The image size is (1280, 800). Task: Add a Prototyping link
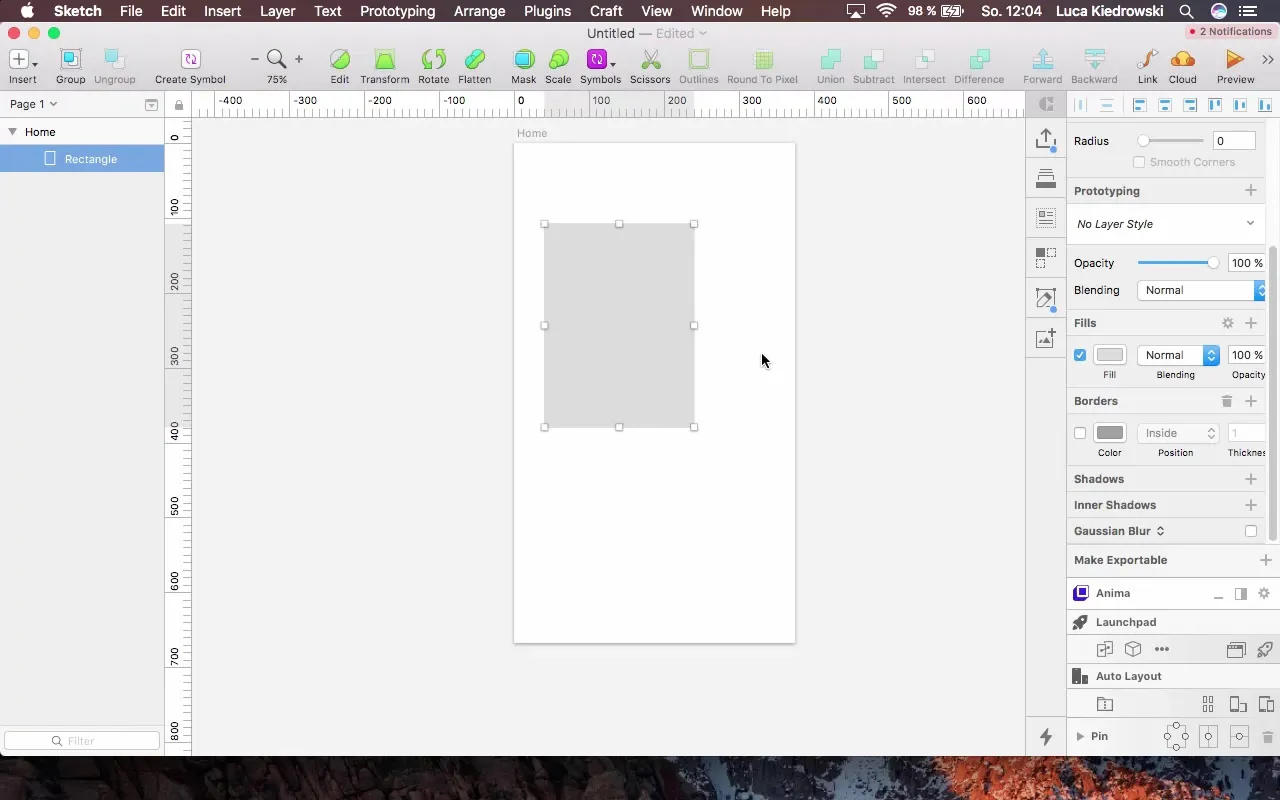click(x=1251, y=190)
